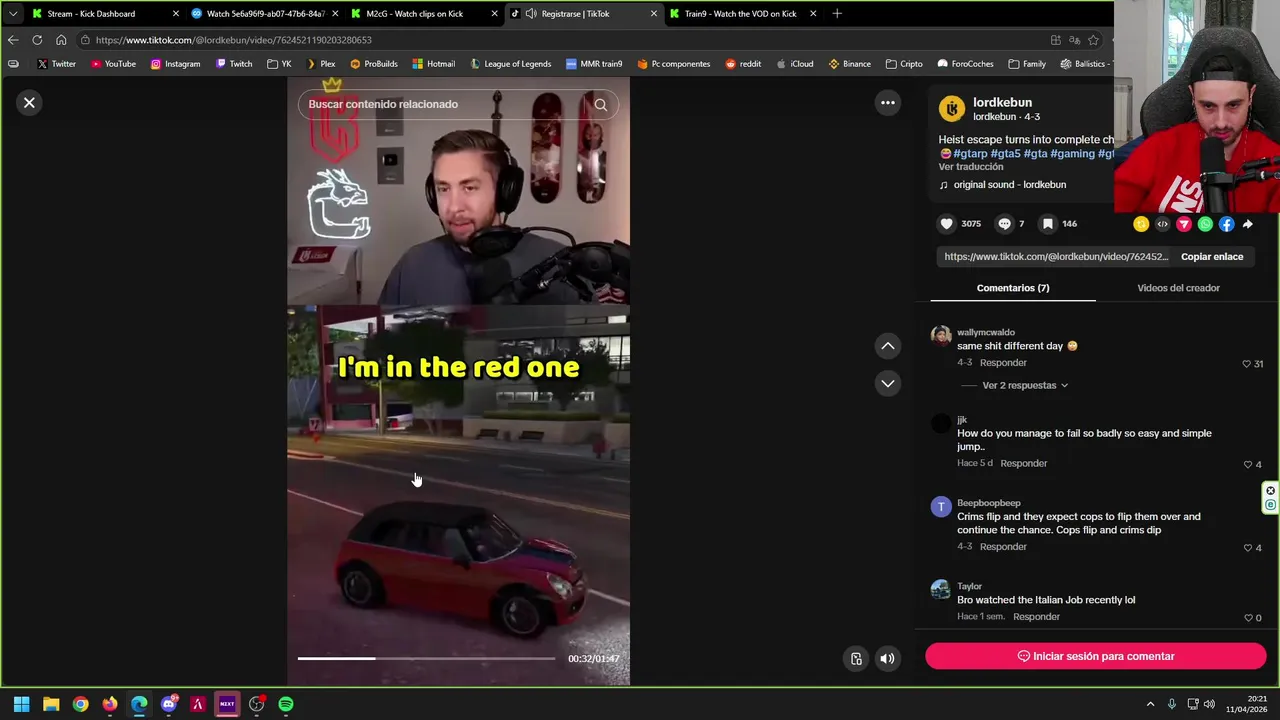Click the #gta5 hashtag

(x=1005, y=154)
